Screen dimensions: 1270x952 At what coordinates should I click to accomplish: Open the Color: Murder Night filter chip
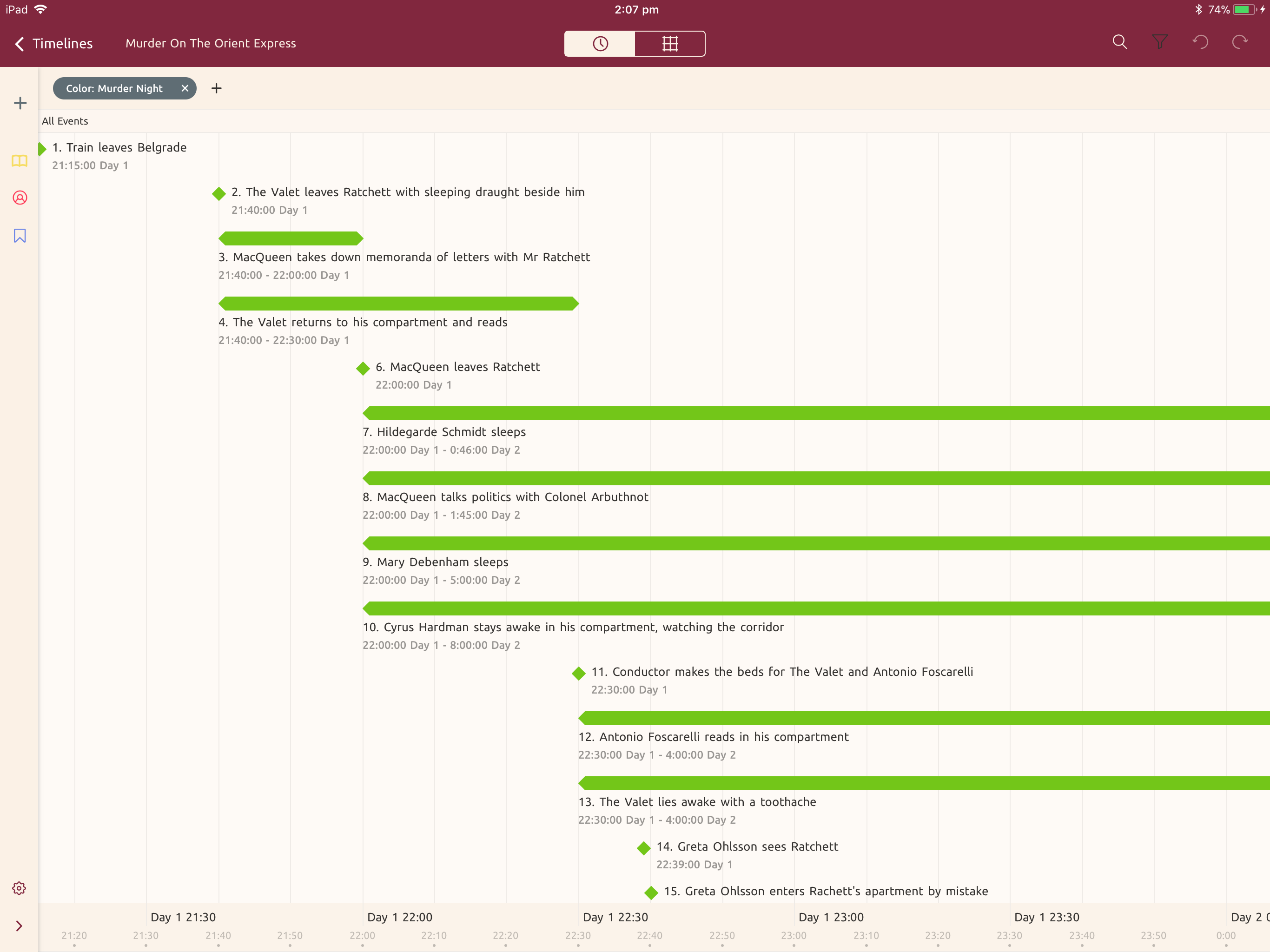click(114, 88)
